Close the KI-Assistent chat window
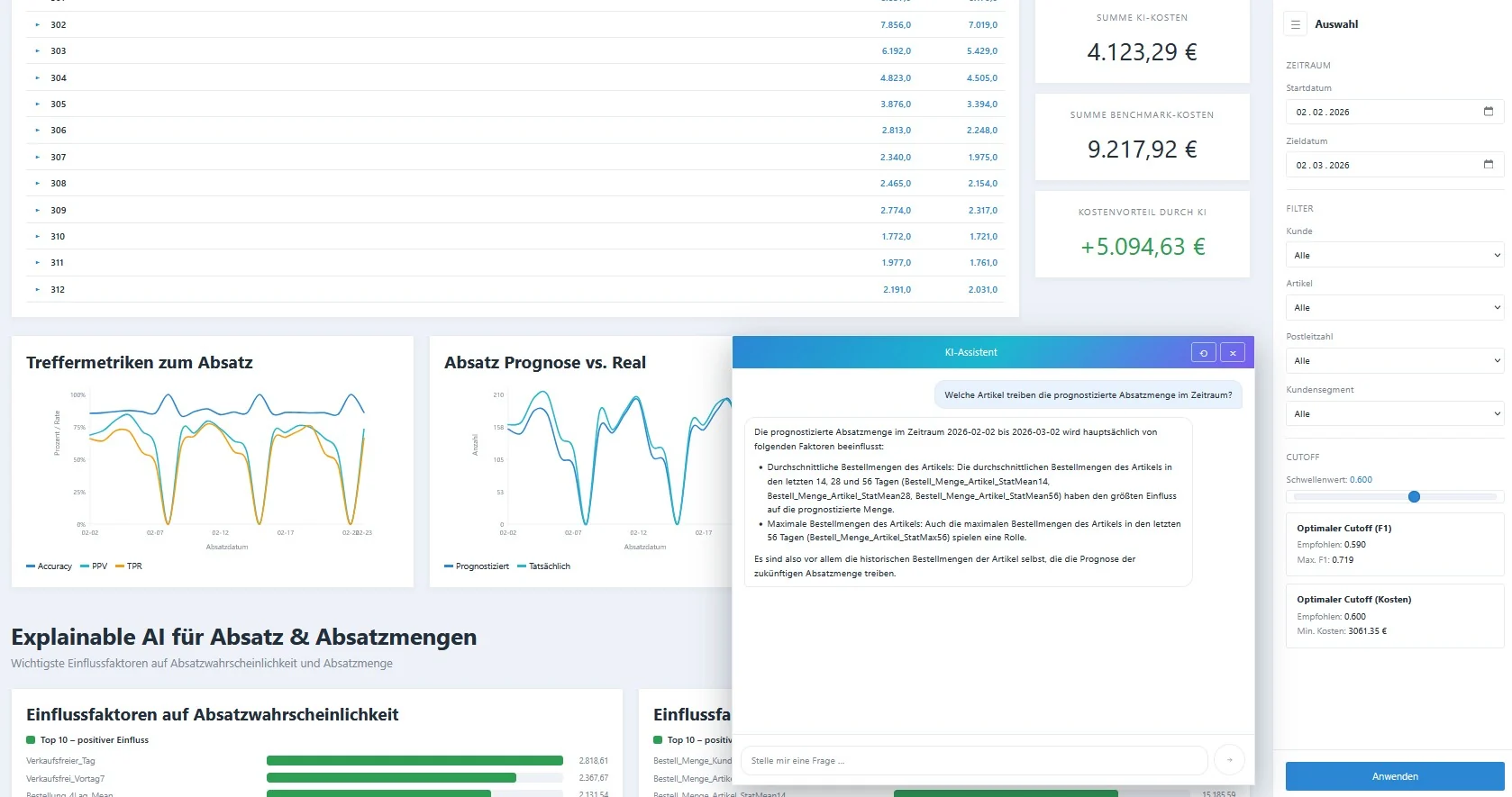 (x=1233, y=353)
